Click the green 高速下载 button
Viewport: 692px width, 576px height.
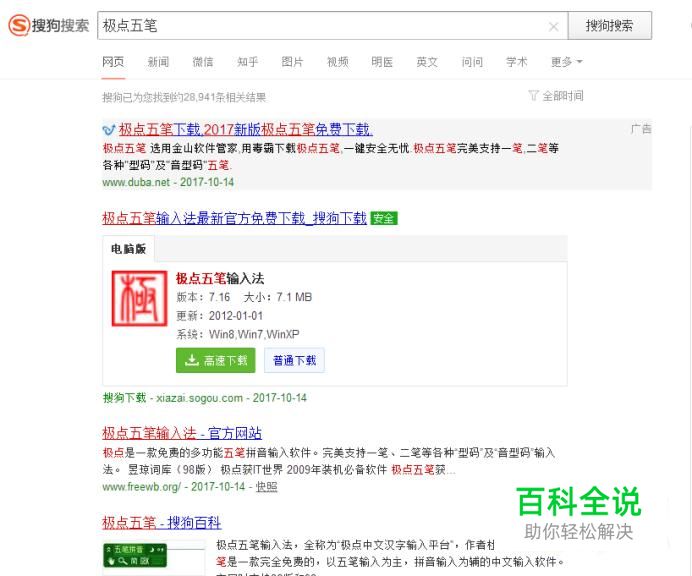pyautogui.click(x=215, y=360)
